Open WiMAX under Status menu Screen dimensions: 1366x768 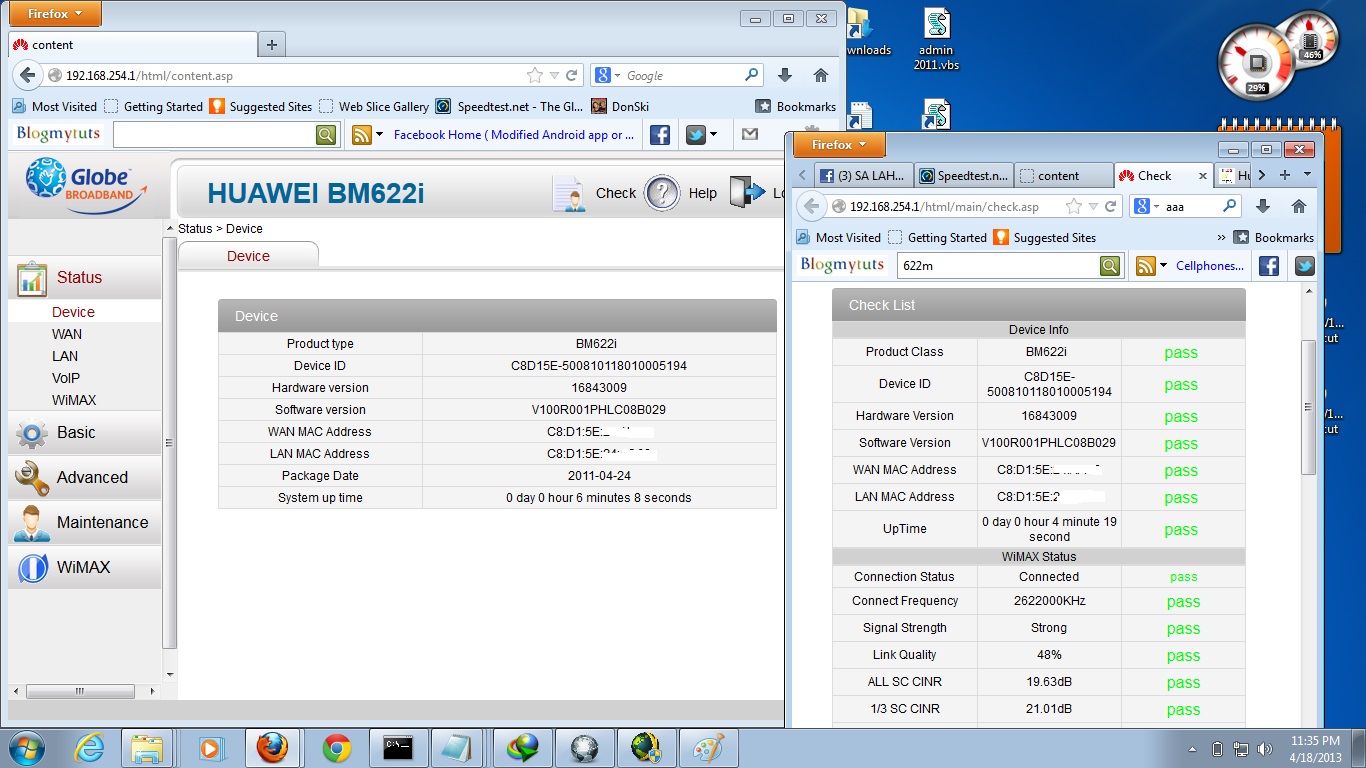pyautogui.click(x=74, y=400)
